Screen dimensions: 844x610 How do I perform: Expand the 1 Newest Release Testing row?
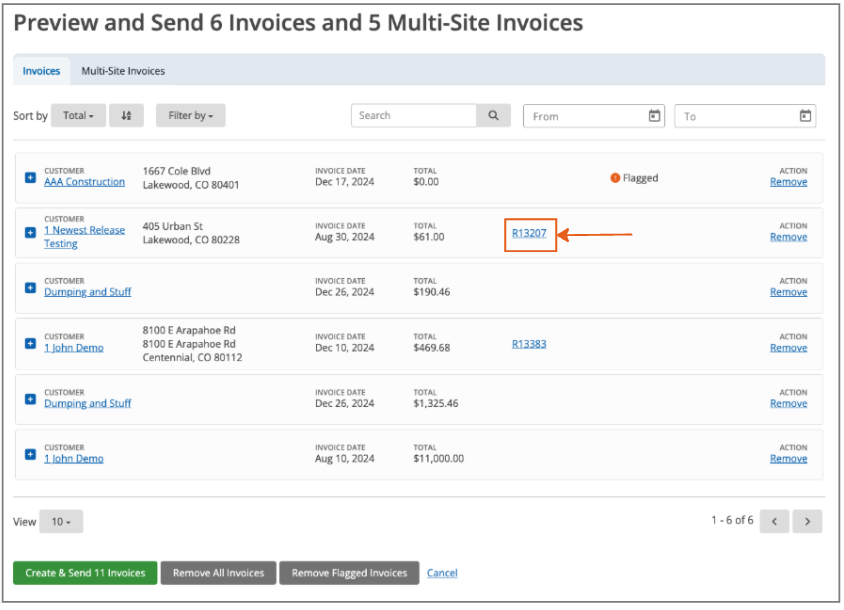(31, 232)
